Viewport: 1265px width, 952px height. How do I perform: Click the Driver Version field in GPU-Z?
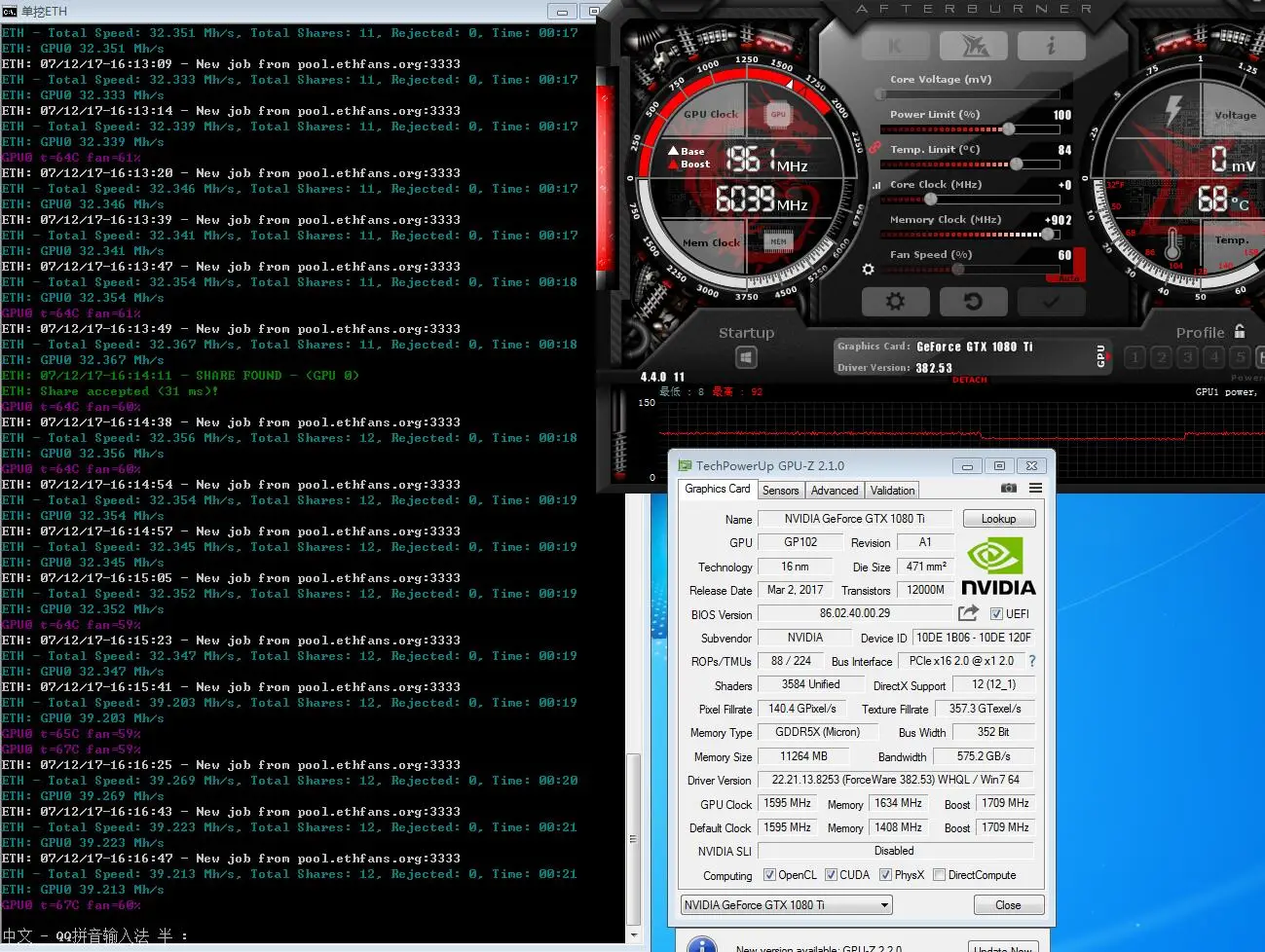tap(896, 780)
